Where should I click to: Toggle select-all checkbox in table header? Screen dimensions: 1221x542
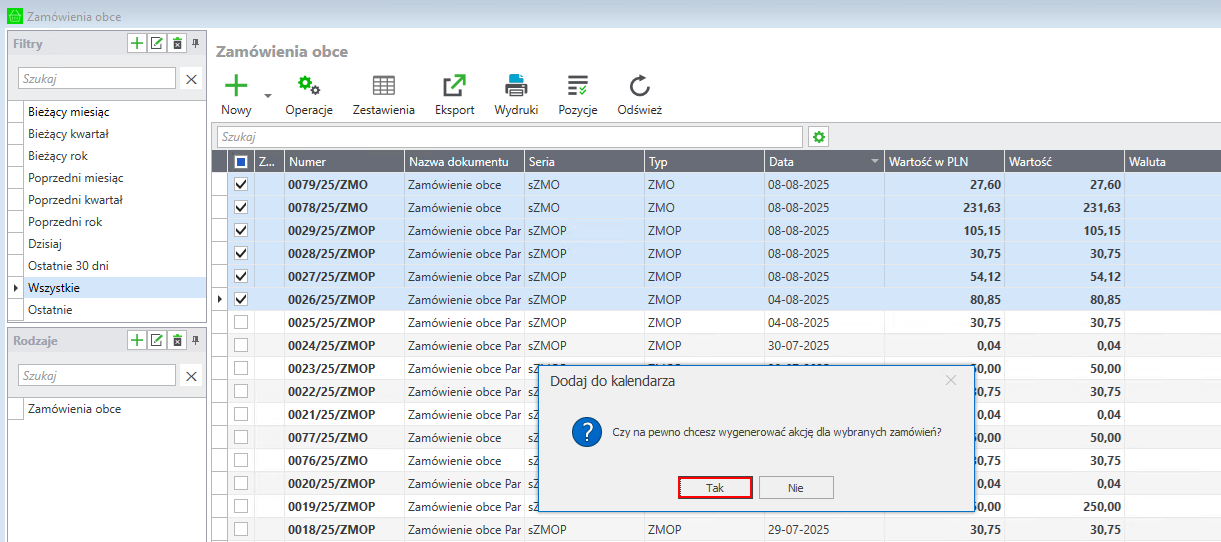(241, 162)
